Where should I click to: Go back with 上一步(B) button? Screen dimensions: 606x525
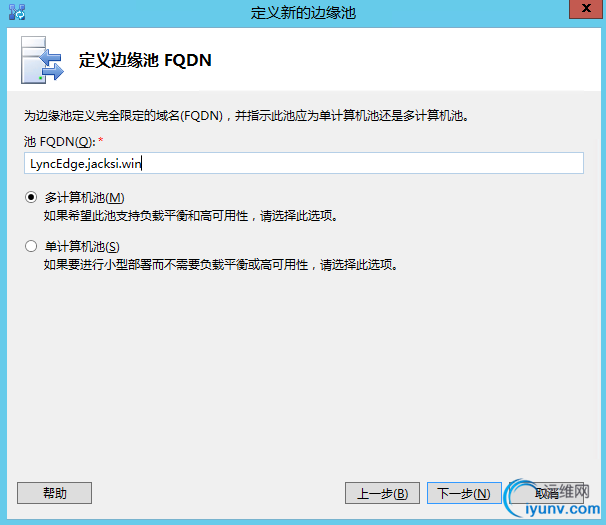(x=382, y=493)
